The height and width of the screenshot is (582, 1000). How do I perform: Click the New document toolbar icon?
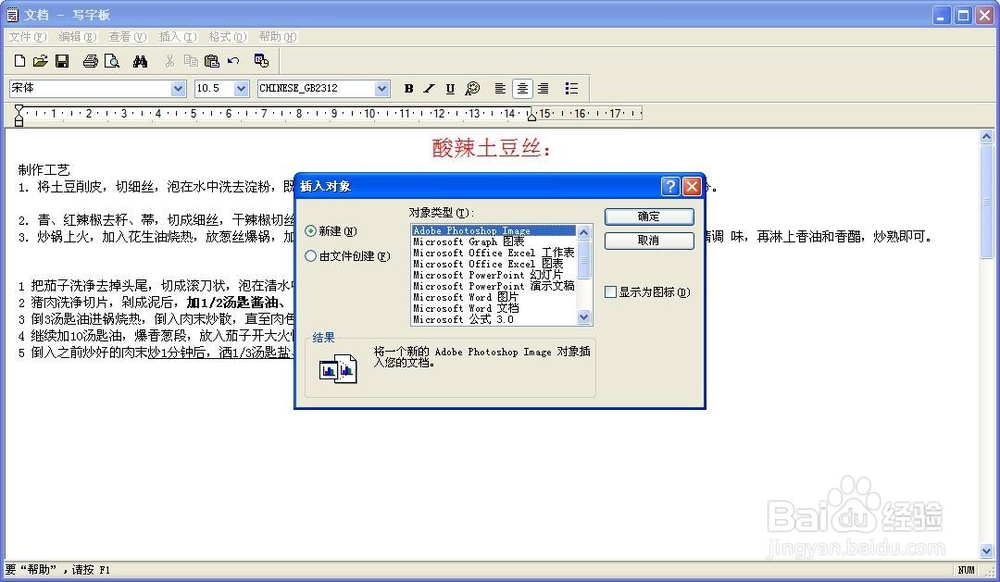tap(20, 61)
